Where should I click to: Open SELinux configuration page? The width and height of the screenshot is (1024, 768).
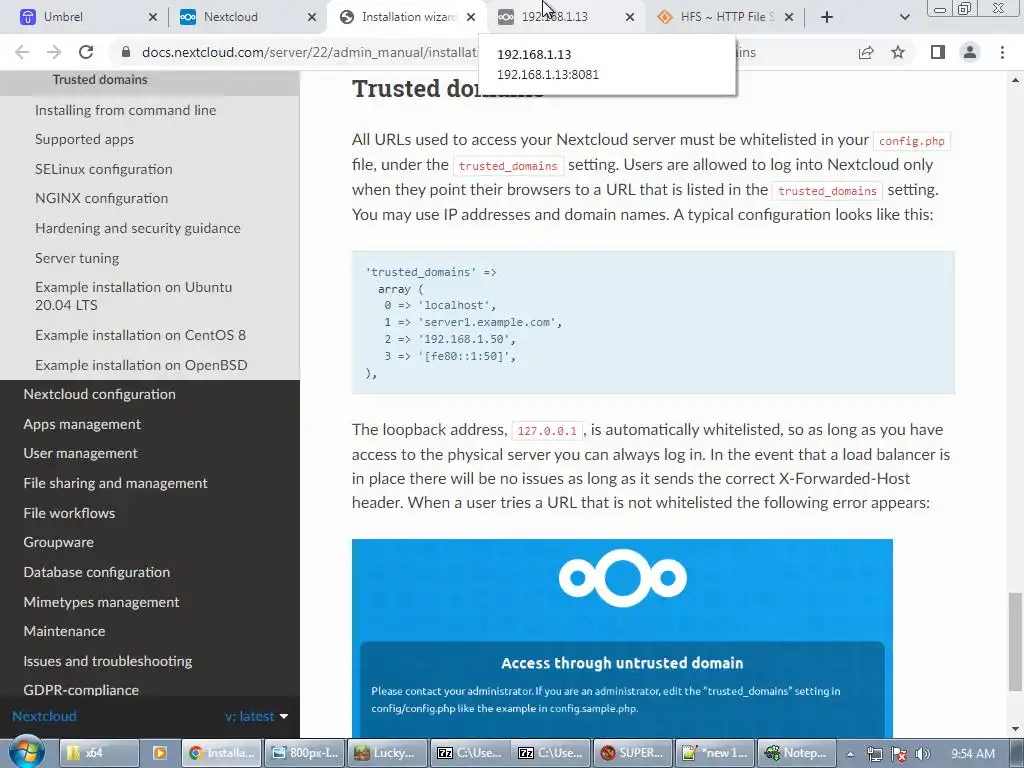(104, 169)
